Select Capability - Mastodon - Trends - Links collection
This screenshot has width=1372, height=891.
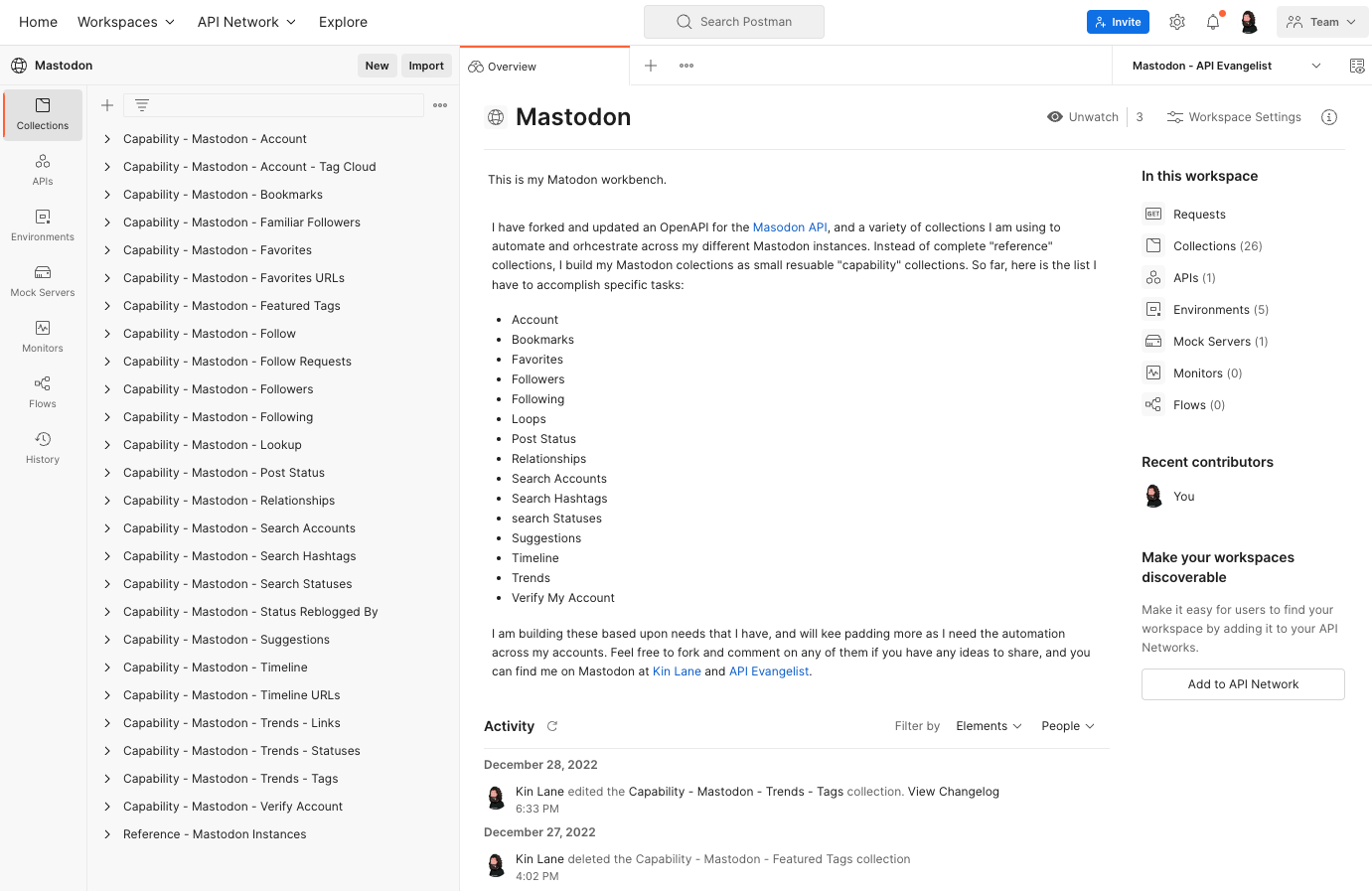[231, 723]
